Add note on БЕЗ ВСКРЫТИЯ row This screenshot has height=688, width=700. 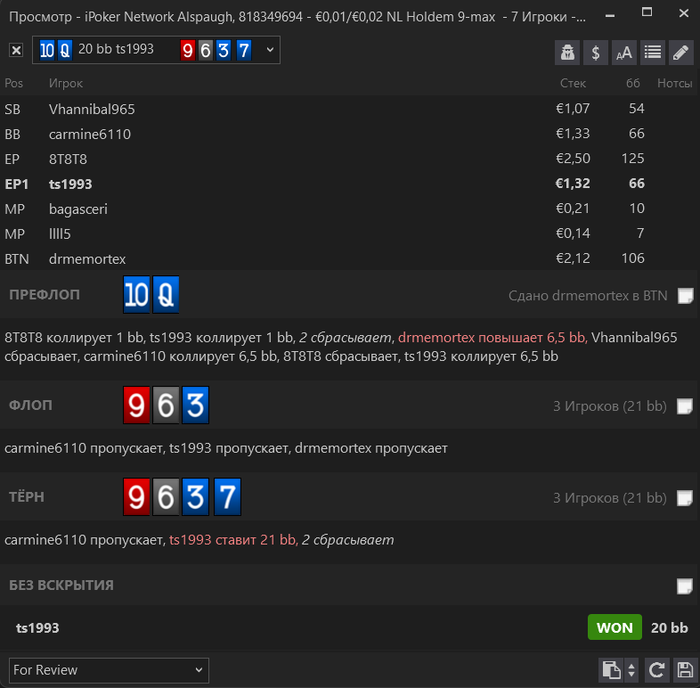click(685, 586)
